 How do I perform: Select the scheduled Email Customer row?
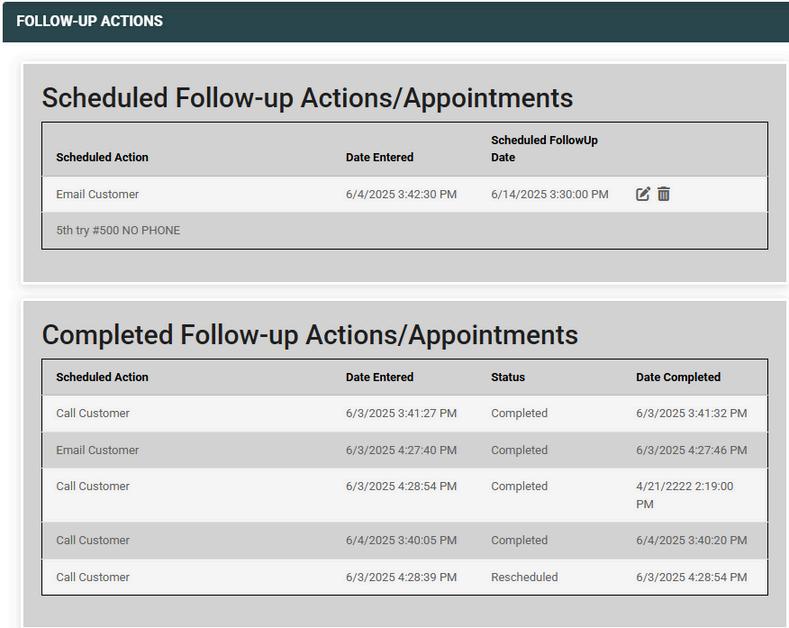(x=98, y=194)
